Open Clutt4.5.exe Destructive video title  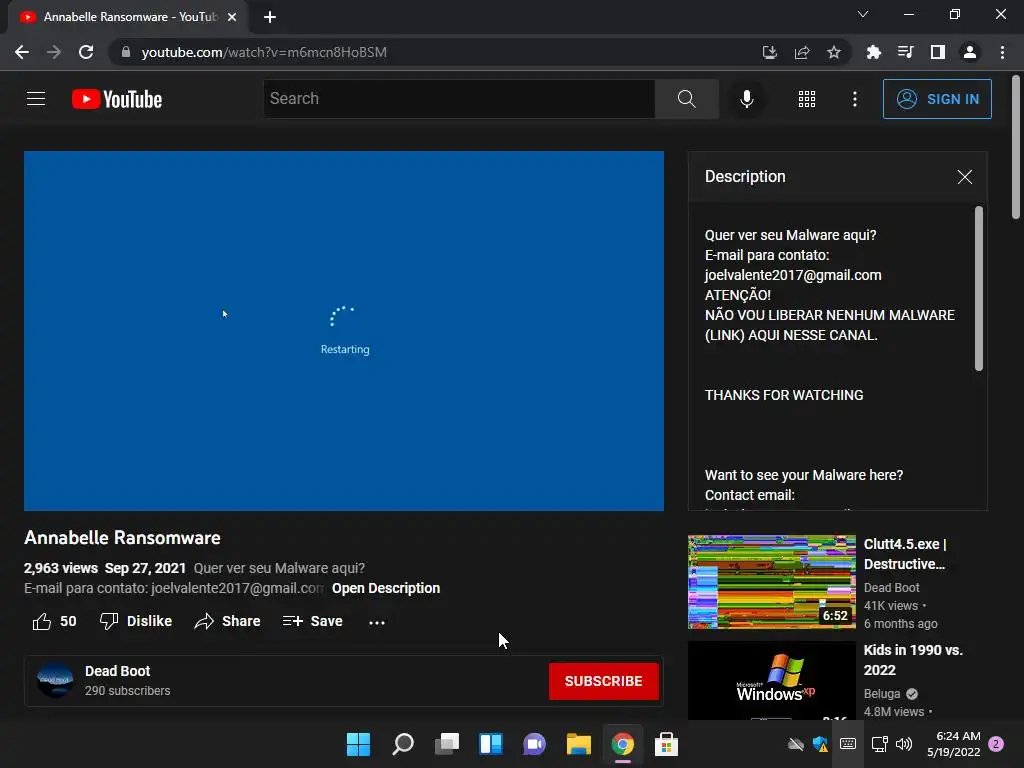(x=905, y=554)
